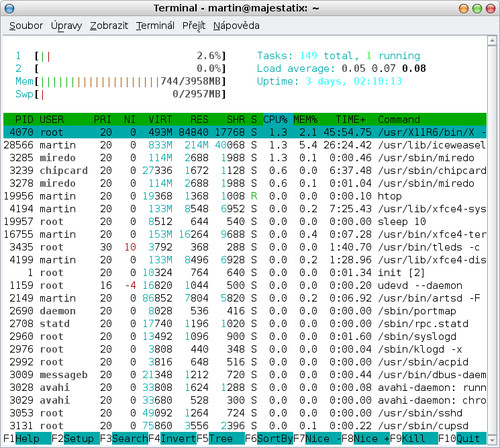Click the F7 Nice - button
Screen dimensions: 500x448
317,438
